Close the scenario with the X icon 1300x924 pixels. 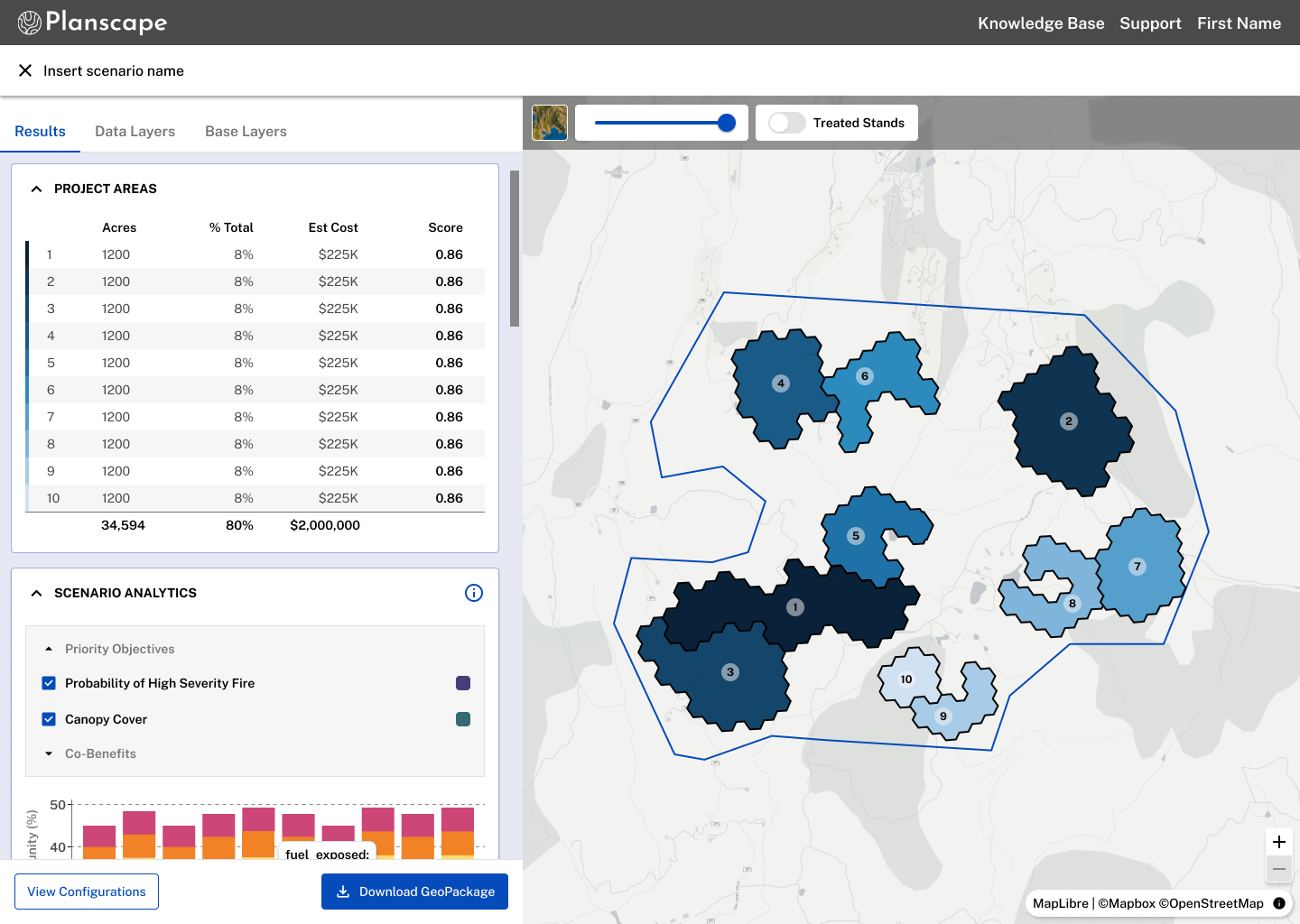tap(25, 70)
